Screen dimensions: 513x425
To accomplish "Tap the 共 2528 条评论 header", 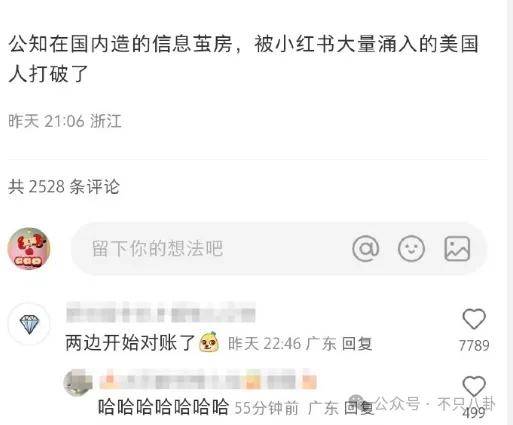I will tap(64, 187).
